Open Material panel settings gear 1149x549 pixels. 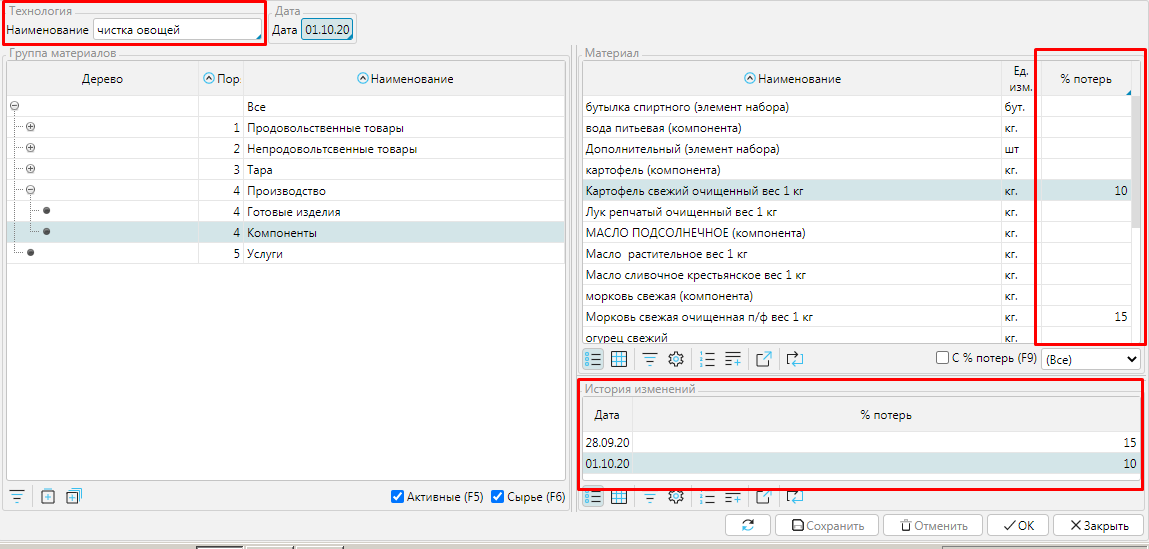tap(675, 359)
